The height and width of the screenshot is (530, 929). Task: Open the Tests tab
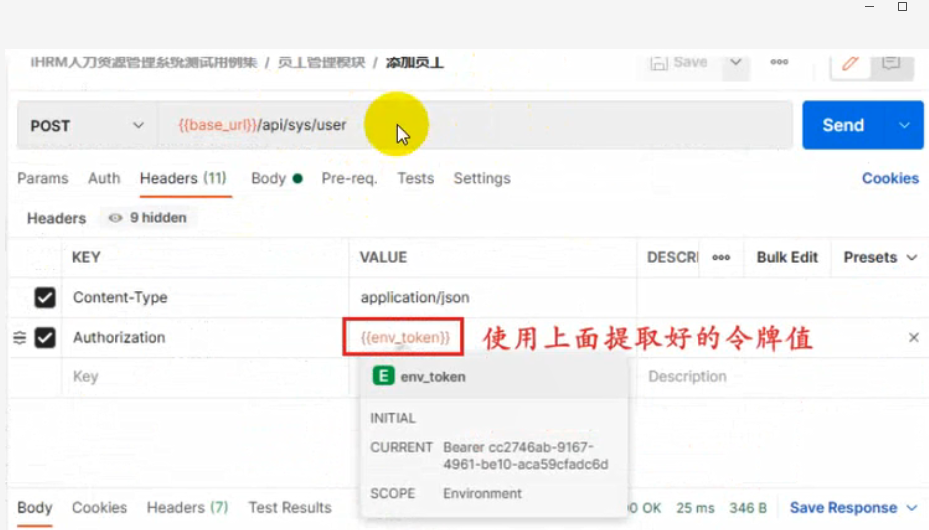(x=415, y=178)
